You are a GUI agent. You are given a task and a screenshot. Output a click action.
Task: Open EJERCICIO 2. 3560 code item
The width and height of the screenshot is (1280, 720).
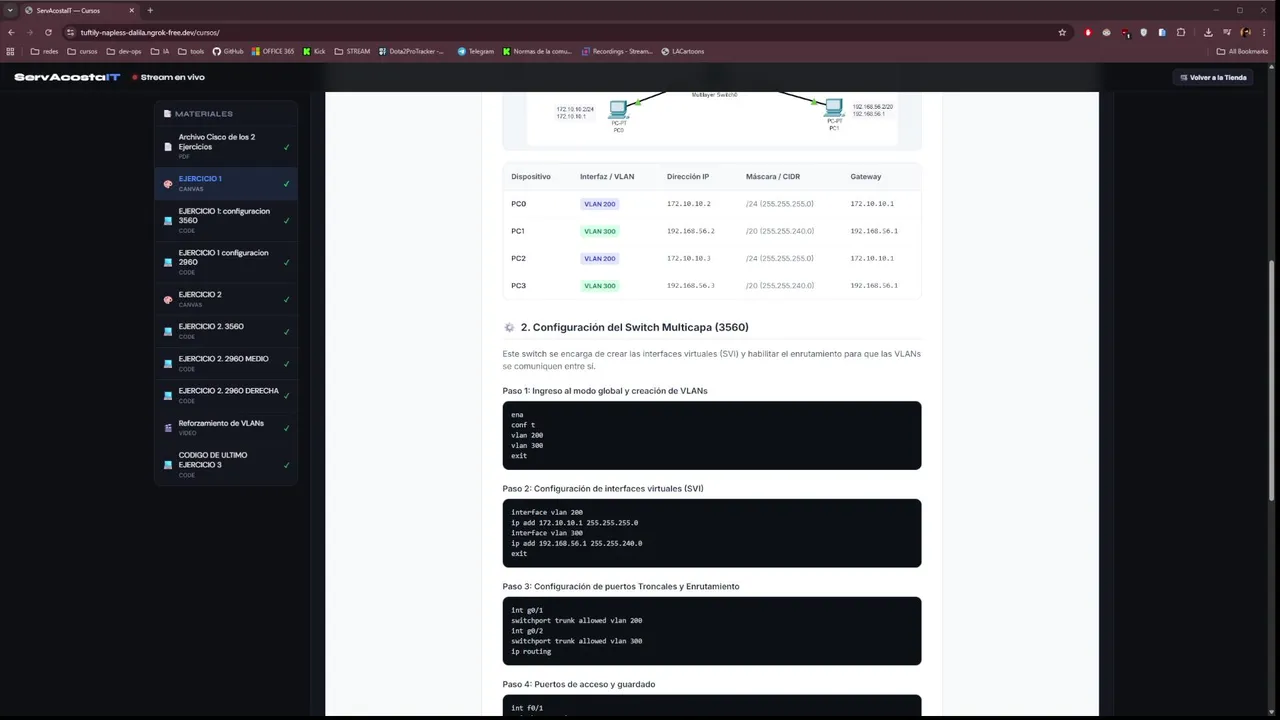coord(226,331)
